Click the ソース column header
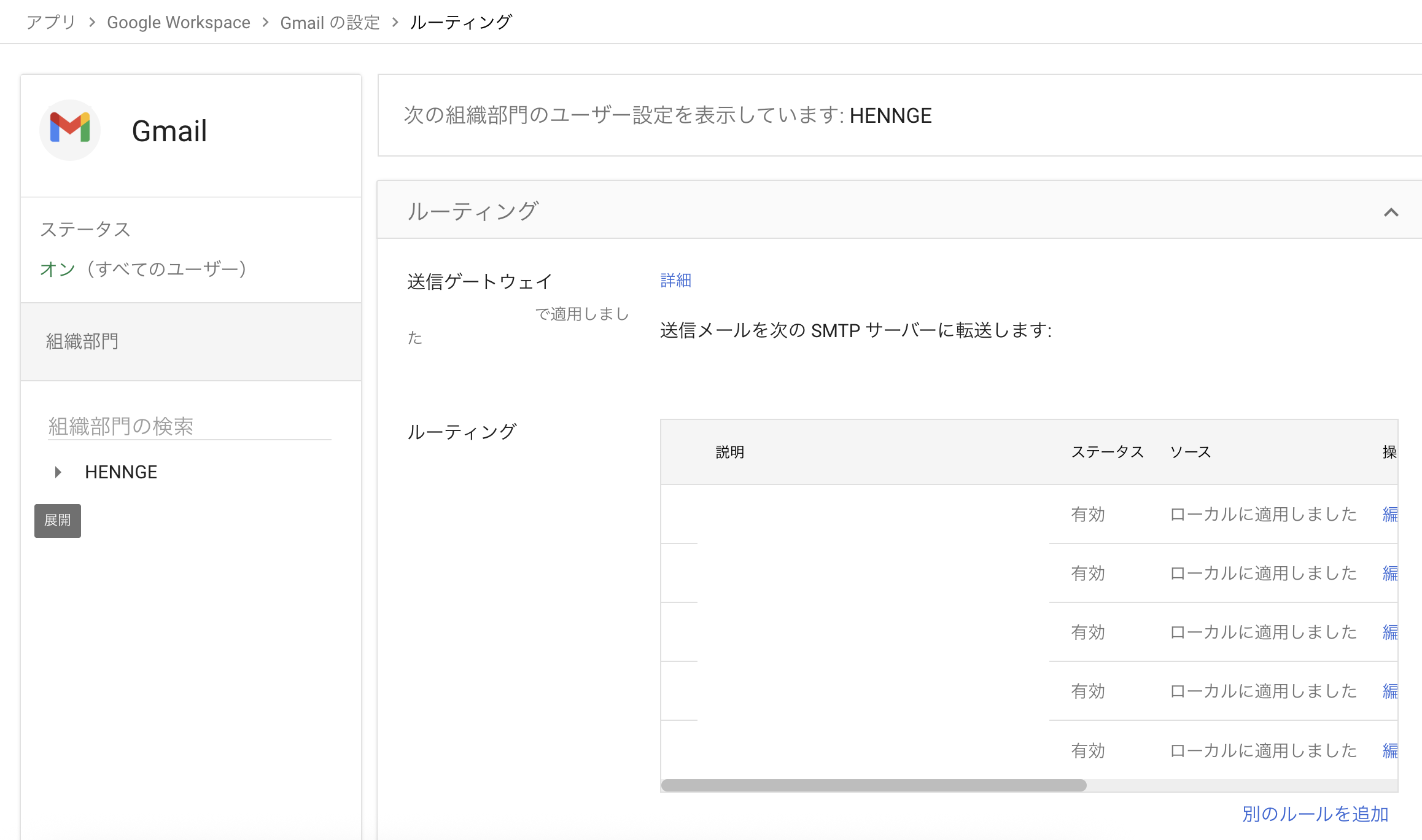1422x840 pixels. click(x=1190, y=452)
